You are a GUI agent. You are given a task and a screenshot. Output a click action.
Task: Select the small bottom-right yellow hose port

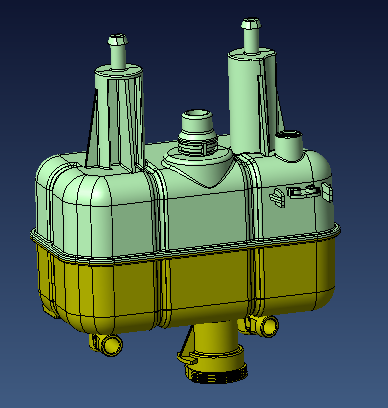click(259, 326)
